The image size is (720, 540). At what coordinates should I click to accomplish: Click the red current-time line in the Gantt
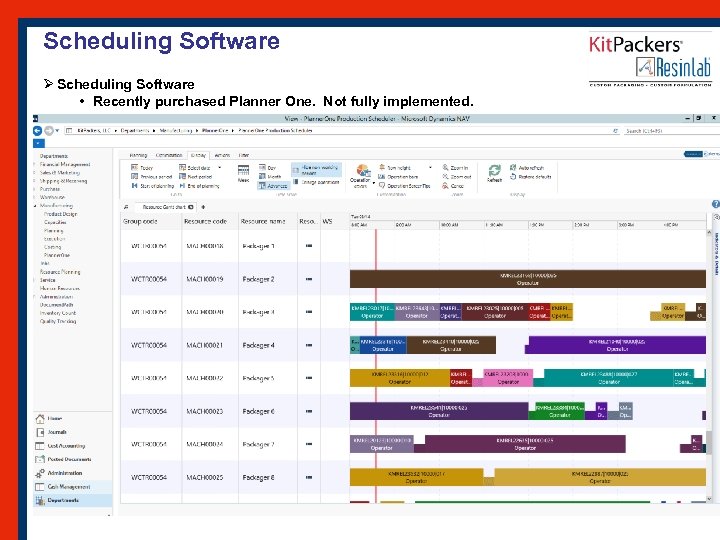(376, 367)
